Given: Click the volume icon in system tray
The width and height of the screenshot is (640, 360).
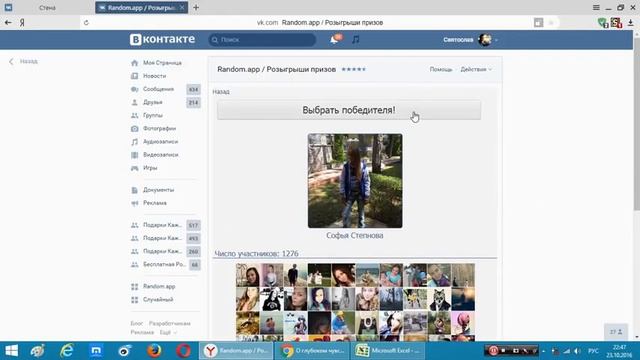Looking at the screenshot, I should coord(577,351).
